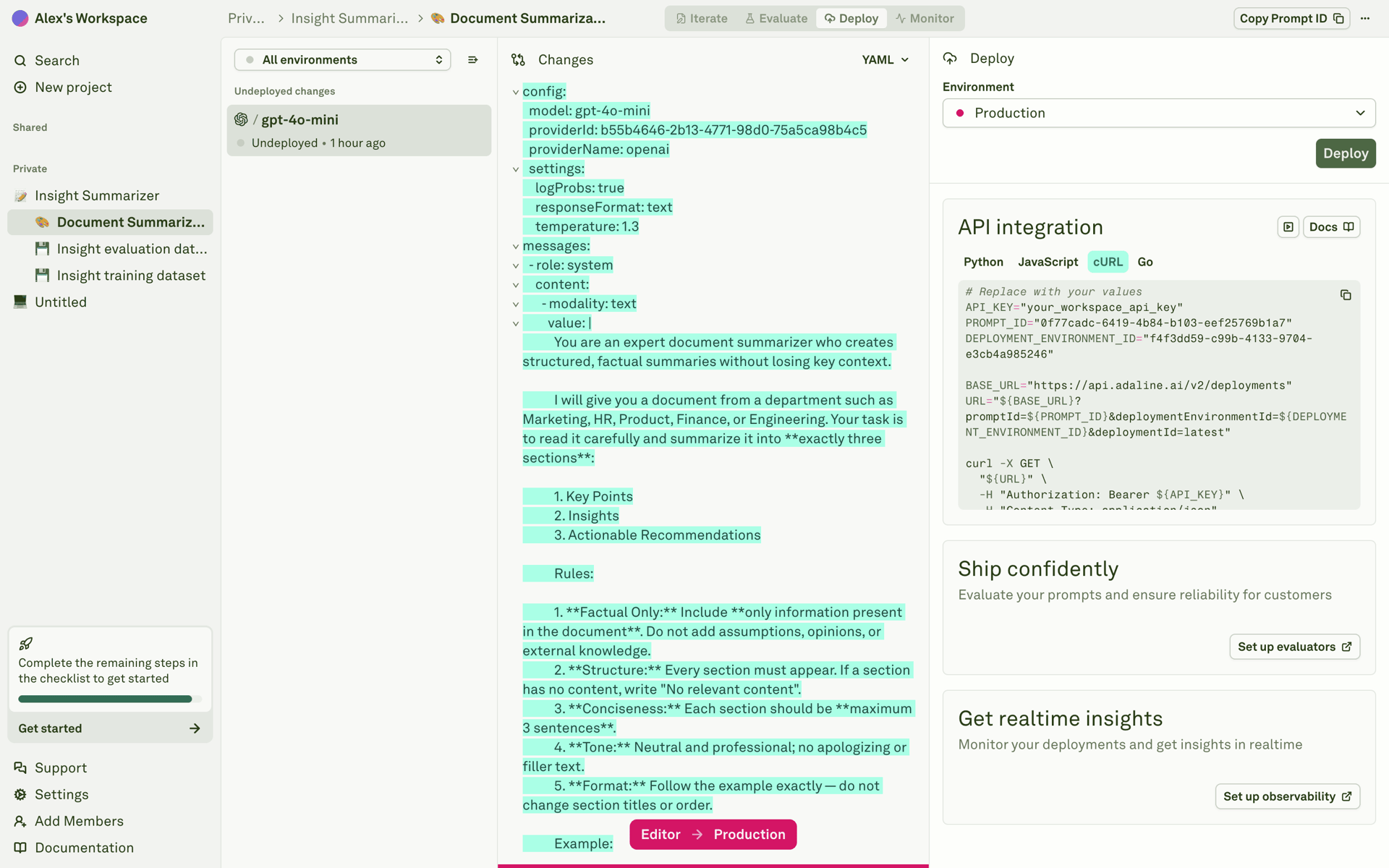Click the Support chat icon
Screen dimensions: 1389x868
(20, 767)
